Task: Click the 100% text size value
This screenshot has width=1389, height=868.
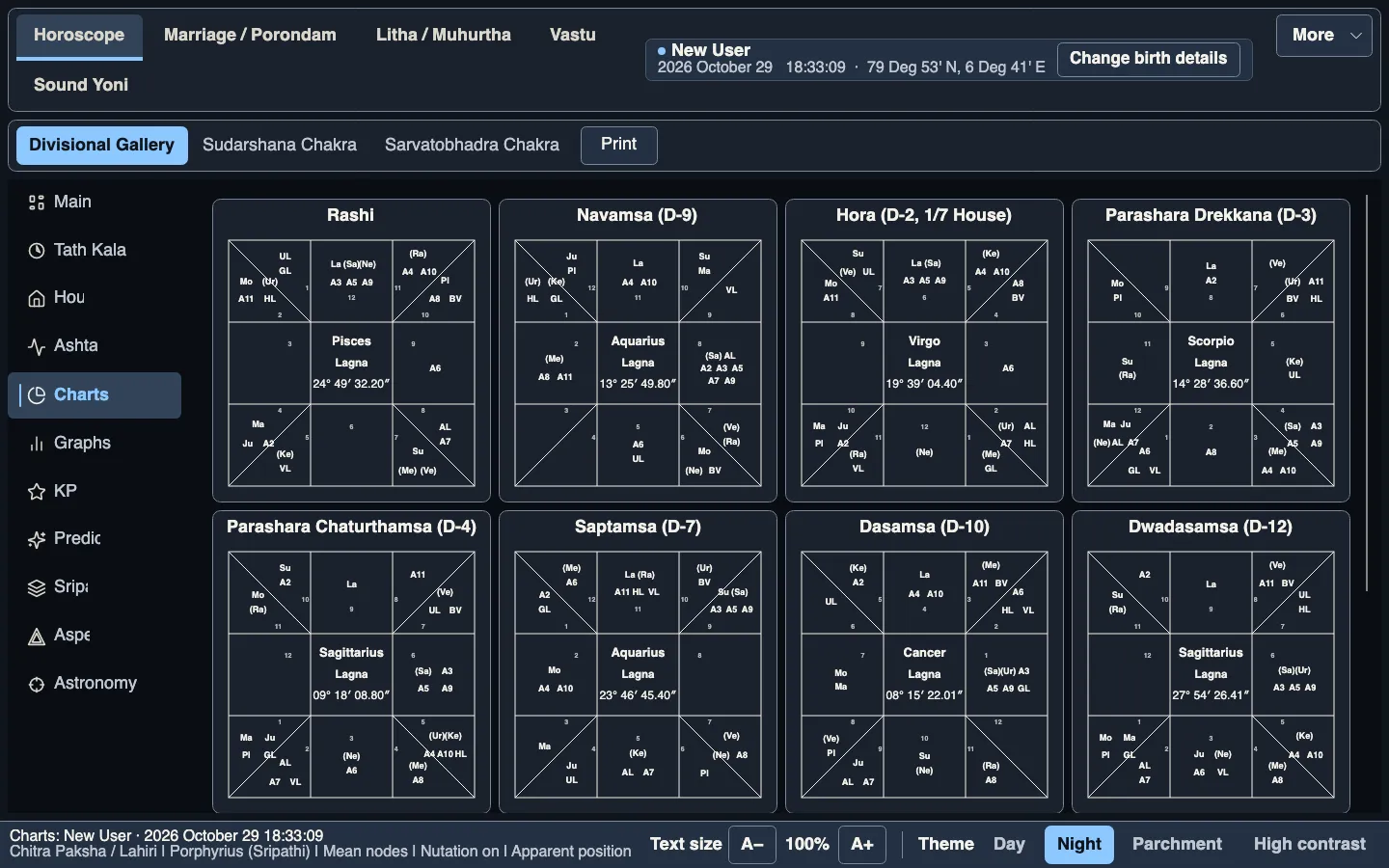Action: 807,845
